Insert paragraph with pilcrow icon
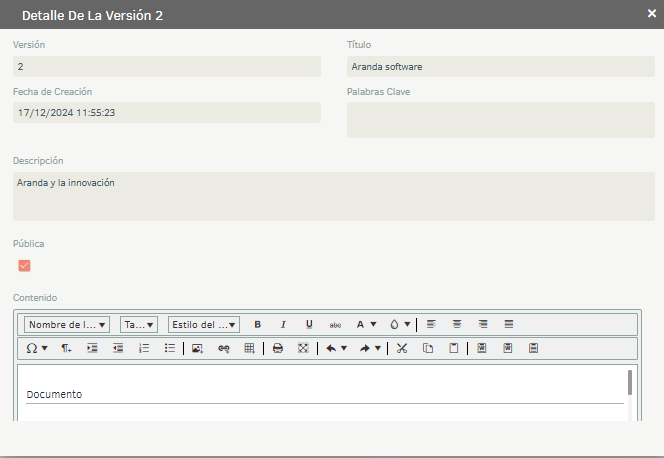The image size is (664, 458). (66, 348)
